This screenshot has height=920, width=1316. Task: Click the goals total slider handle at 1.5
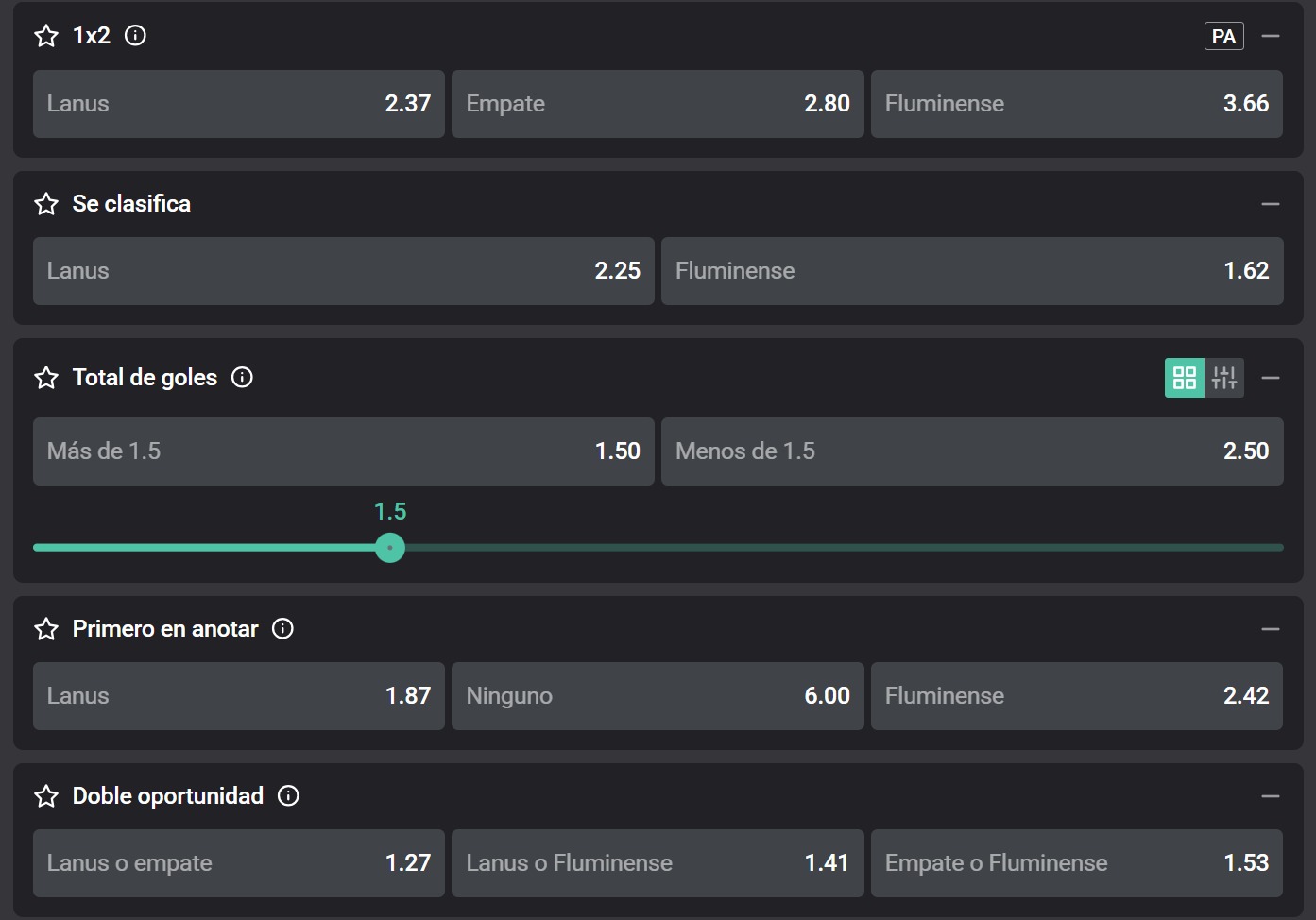(x=390, y=548)
